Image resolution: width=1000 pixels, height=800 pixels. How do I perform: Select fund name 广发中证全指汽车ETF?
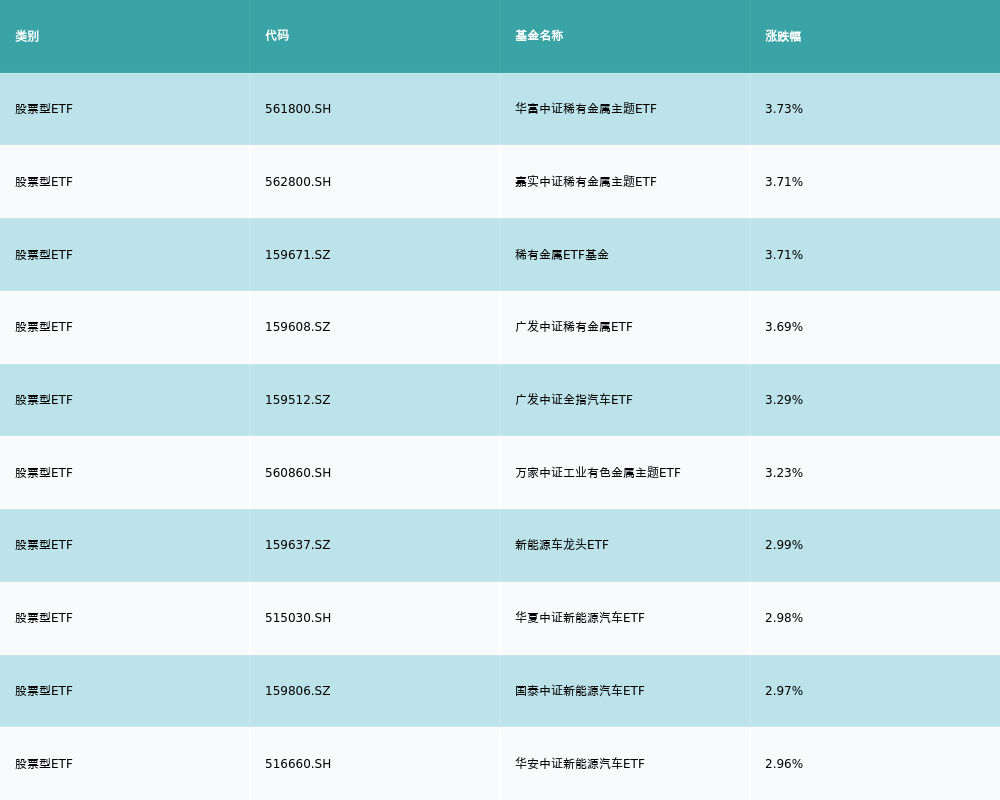(x=574, y=400)
